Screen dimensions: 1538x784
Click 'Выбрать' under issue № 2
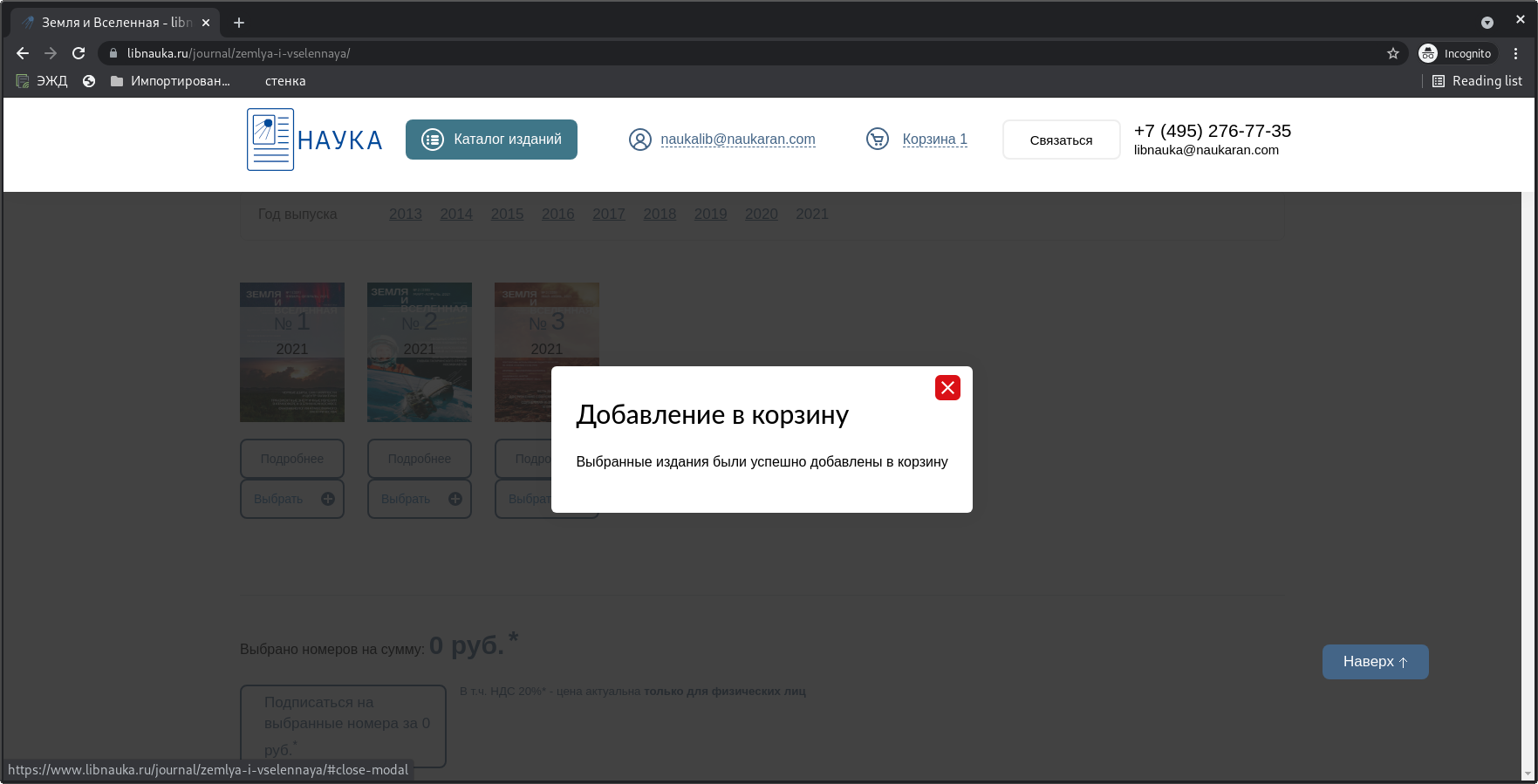(x=420, y=499)
